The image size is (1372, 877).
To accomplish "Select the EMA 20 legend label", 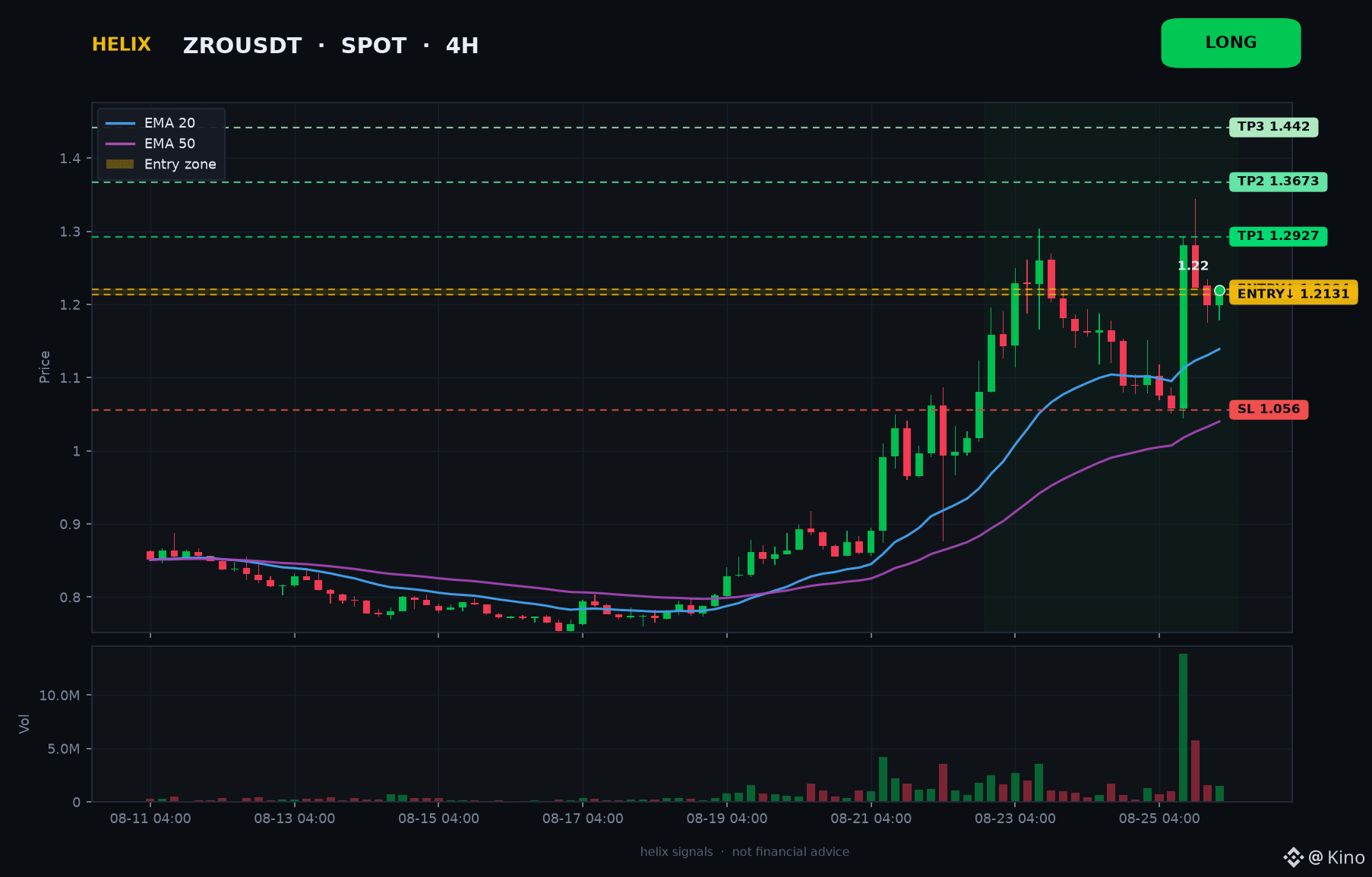I will click(x=169, y=123).
